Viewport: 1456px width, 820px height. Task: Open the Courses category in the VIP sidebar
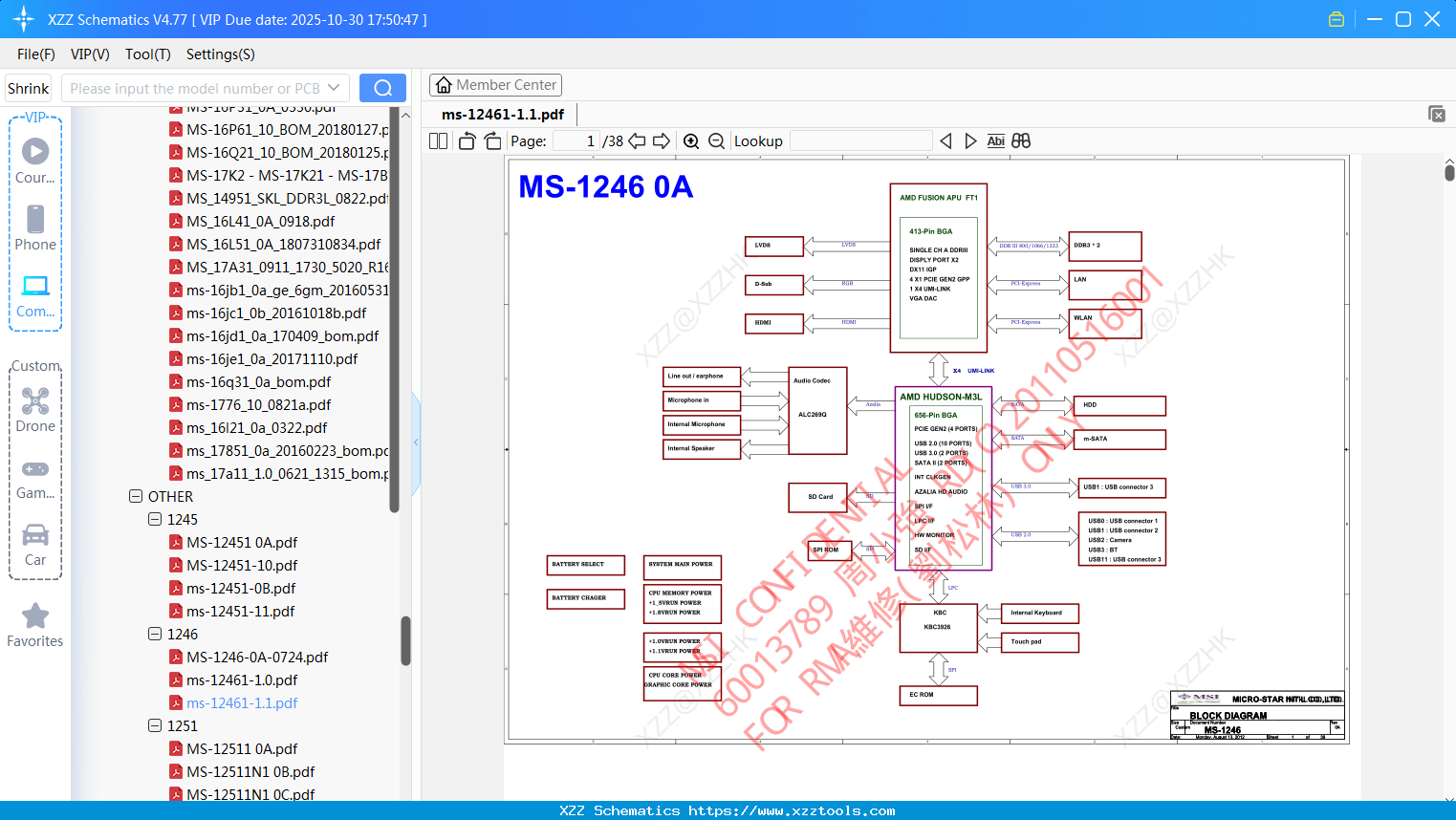pyautogui.click(x=35, y=161)
